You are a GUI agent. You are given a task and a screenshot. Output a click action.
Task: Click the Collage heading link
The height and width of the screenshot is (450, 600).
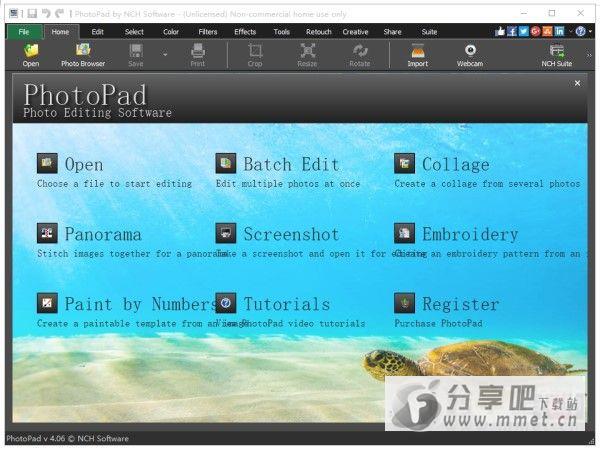(456, 165)
